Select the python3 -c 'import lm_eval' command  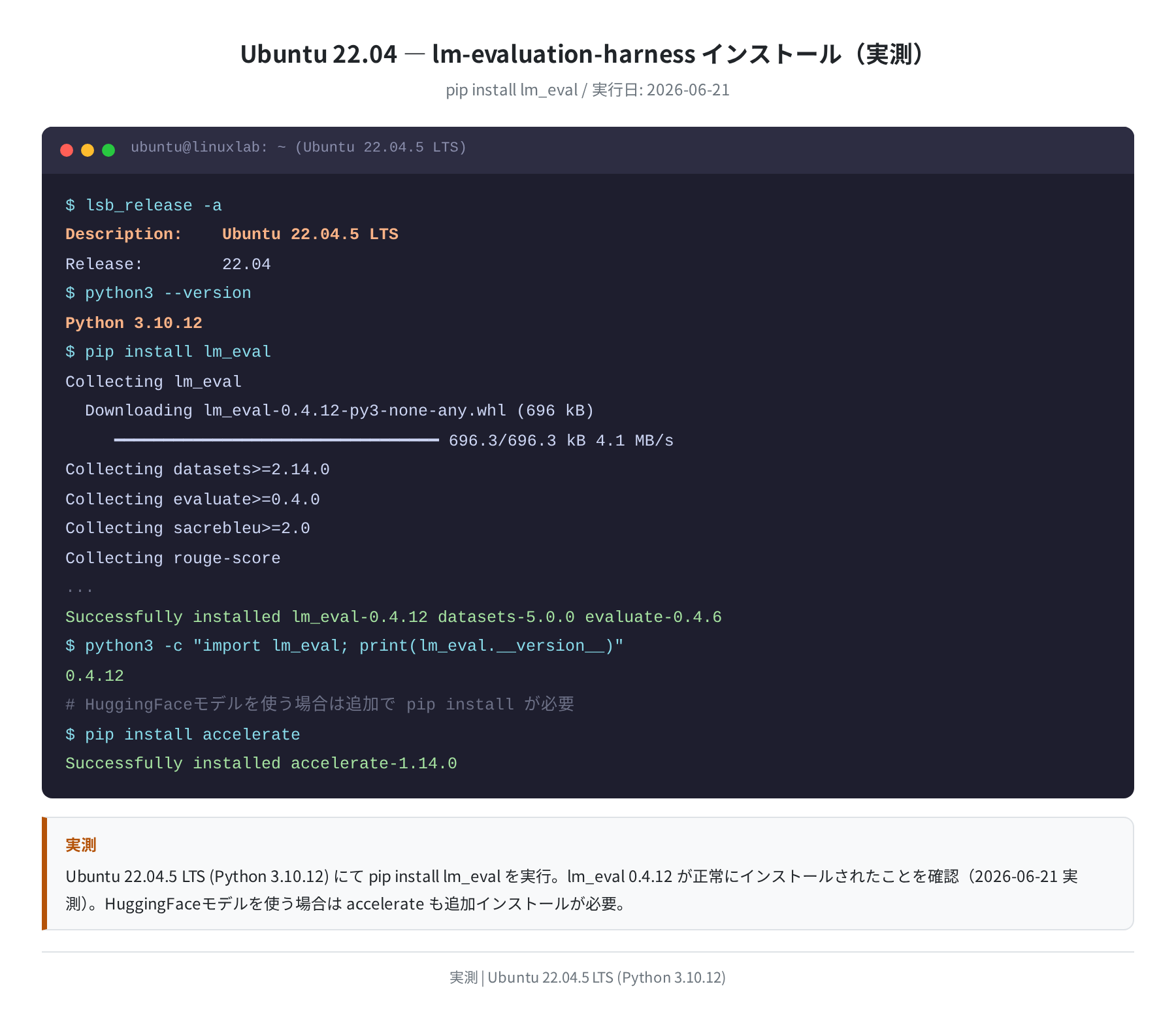pyautogui.click(x=344, y=646)
